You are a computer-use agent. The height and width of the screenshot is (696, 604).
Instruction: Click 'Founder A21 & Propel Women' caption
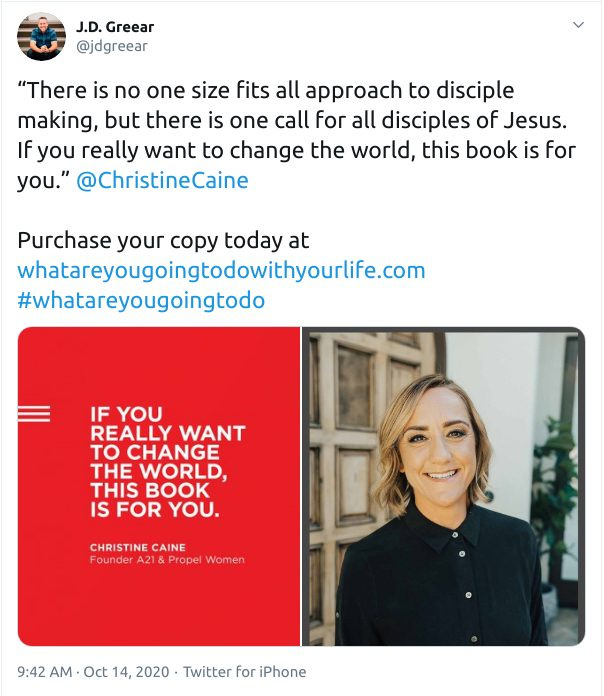point(167,560)
